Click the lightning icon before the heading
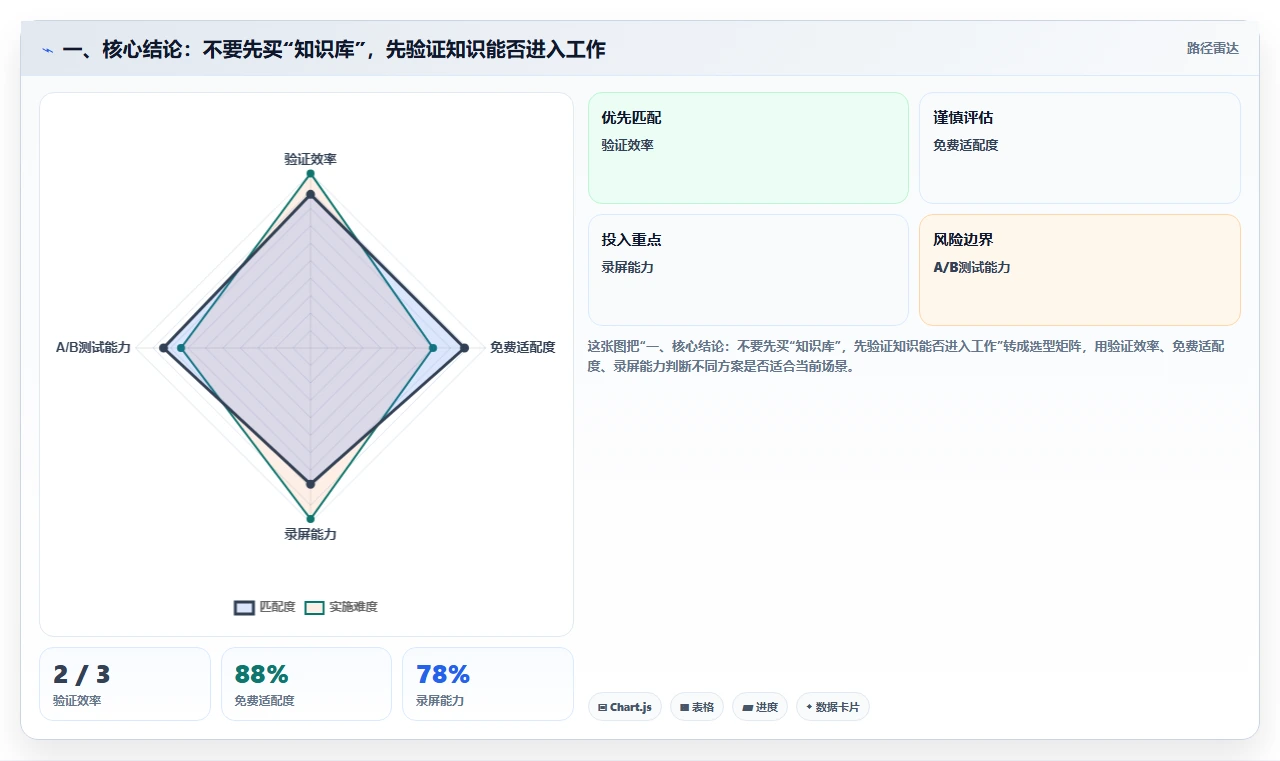The image size is (1280, 761). [48, 50]
